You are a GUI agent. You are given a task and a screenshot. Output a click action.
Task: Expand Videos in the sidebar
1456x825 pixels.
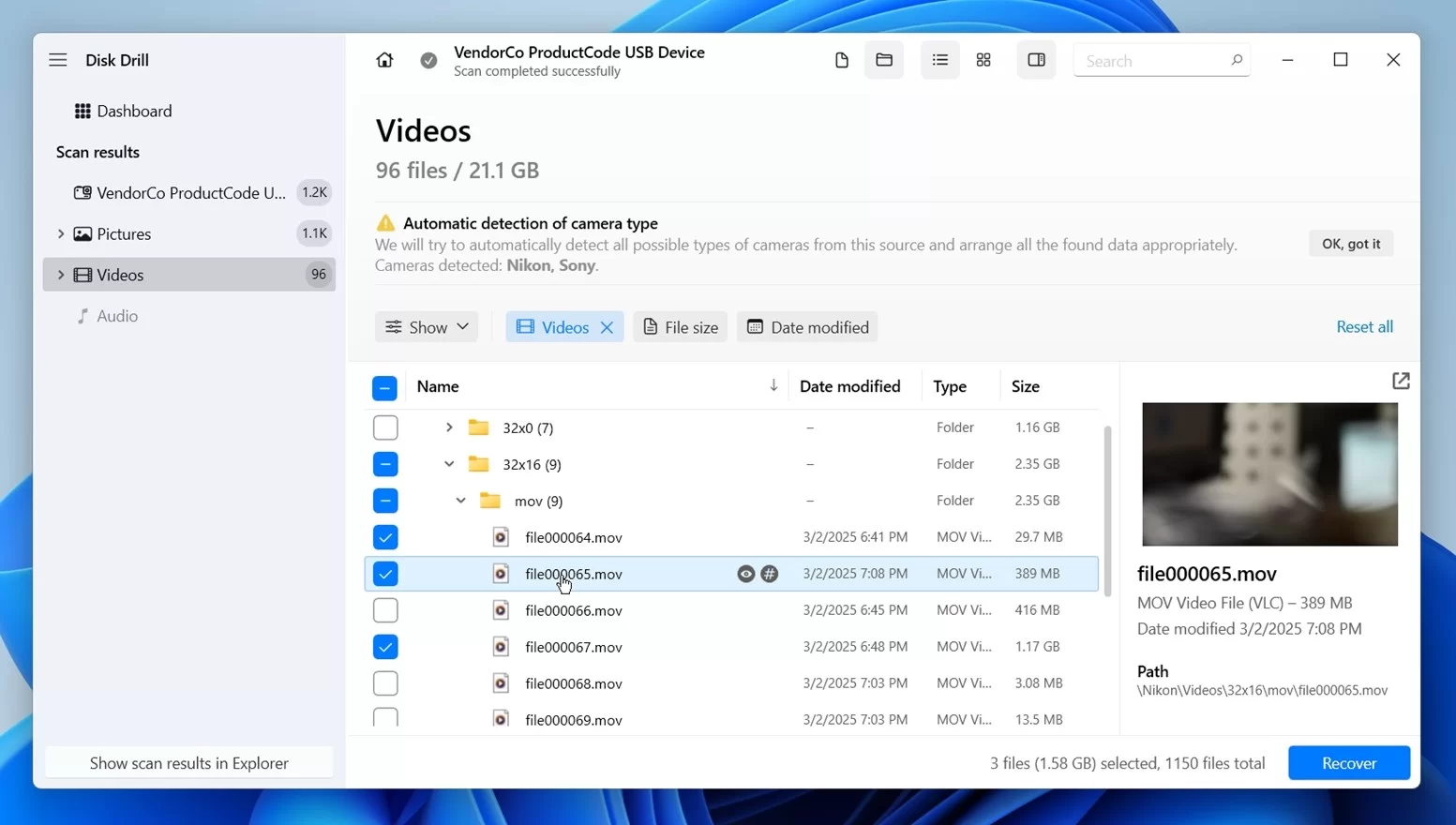point(61,275)
